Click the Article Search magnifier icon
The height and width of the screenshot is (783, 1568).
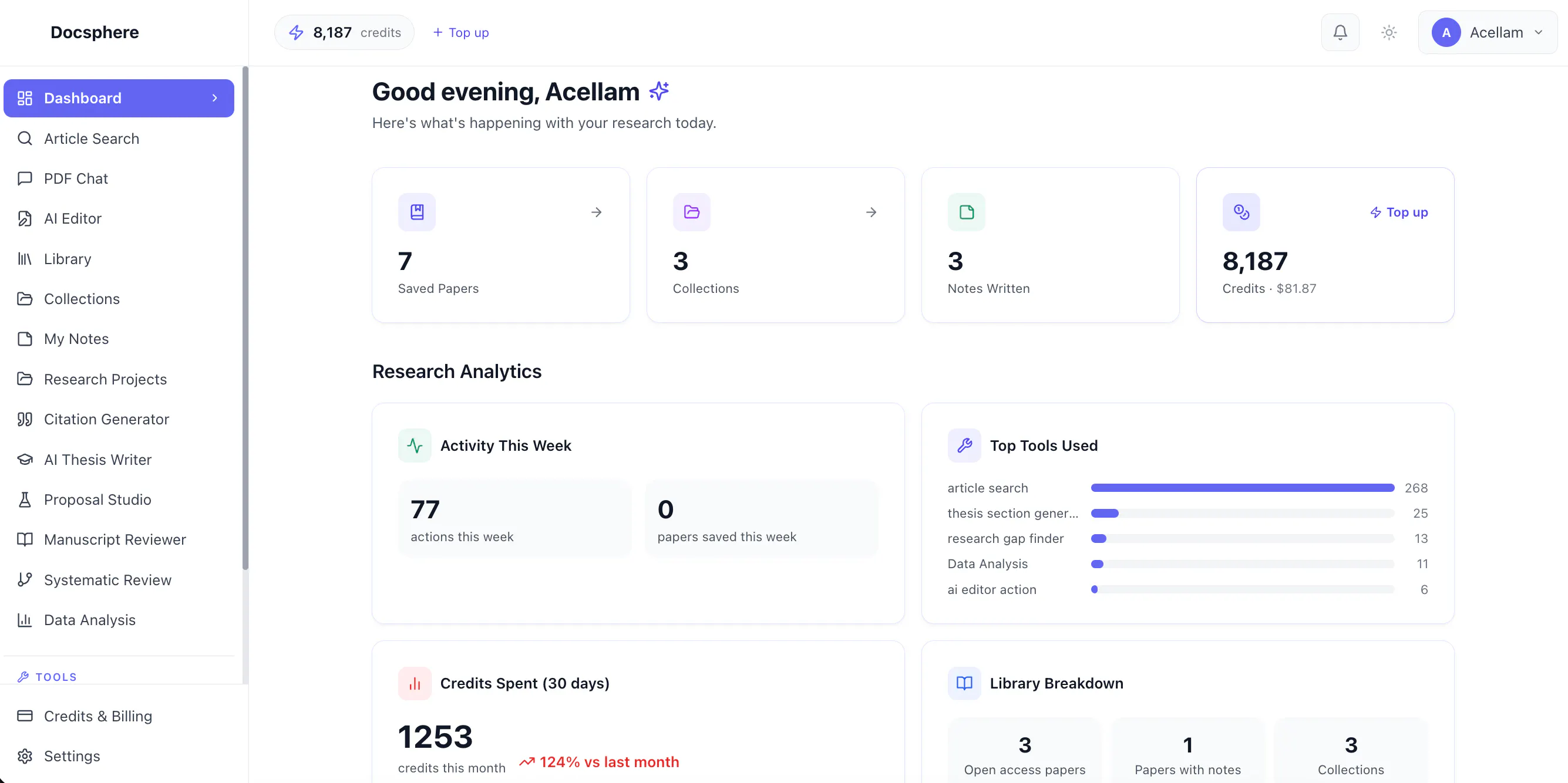click(25, 138)
